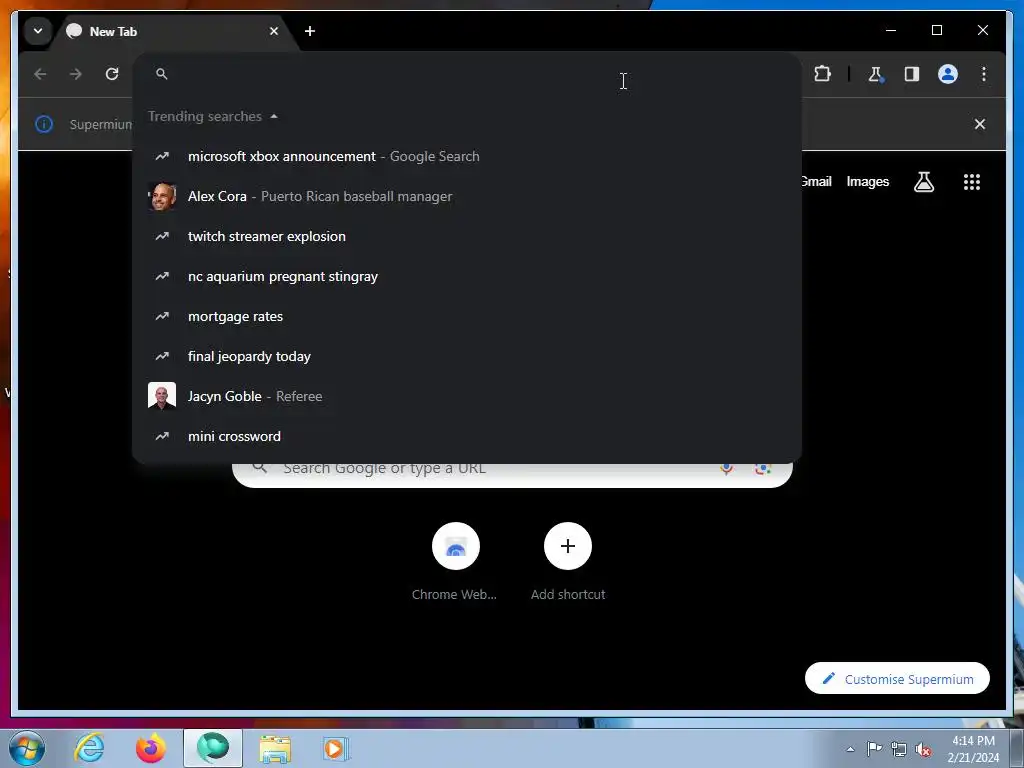
Task: Click Customise Supermium button
Action: [897, 679]
